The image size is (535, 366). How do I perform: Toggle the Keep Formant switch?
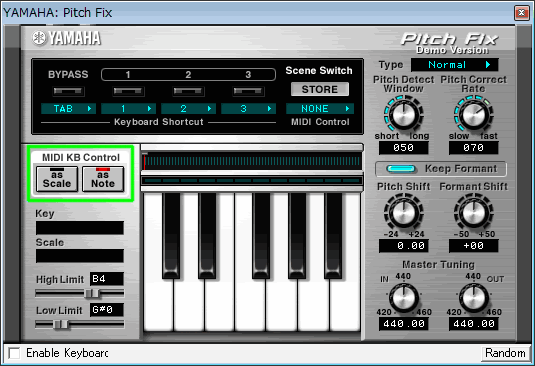(x=401, y=169)
